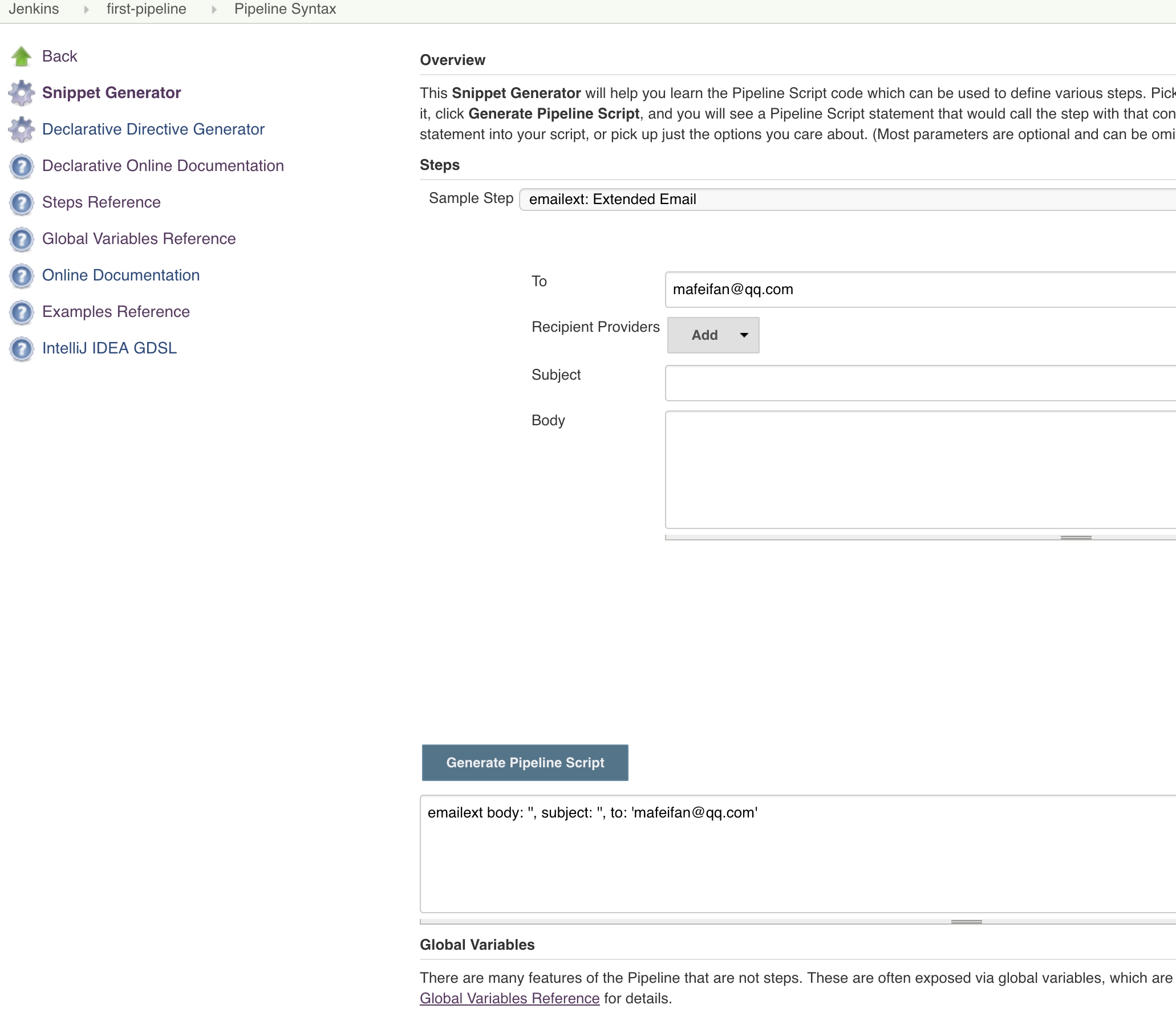Screen dimensions: 1176x1017
Task: Expand the Recipient Providers Add dropdown
Action: [x=713, y=335]
